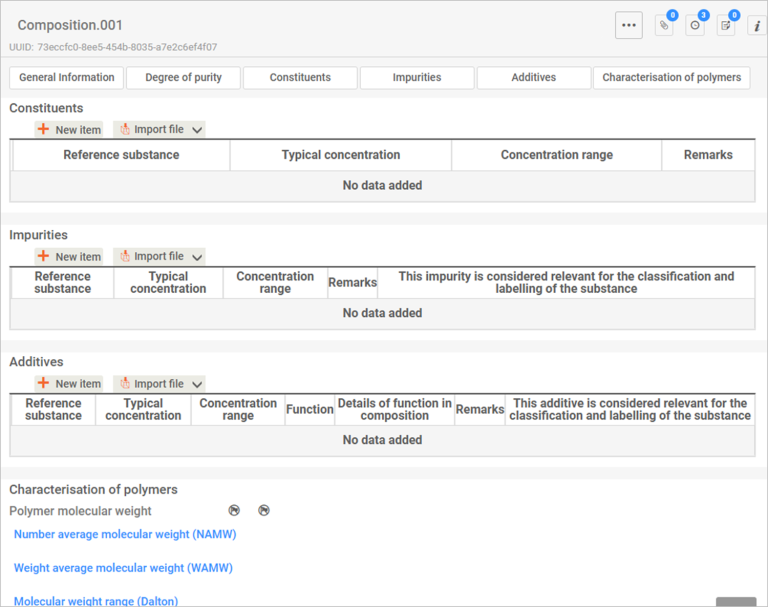768x607 pixels.
Task: Add a New item under Additives
Action: tap(69, 384)
